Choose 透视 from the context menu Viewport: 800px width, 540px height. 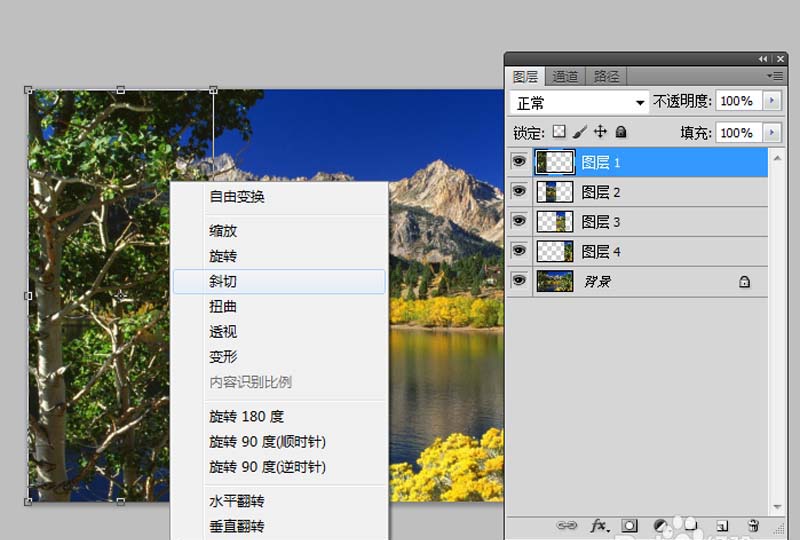point(279,332)
